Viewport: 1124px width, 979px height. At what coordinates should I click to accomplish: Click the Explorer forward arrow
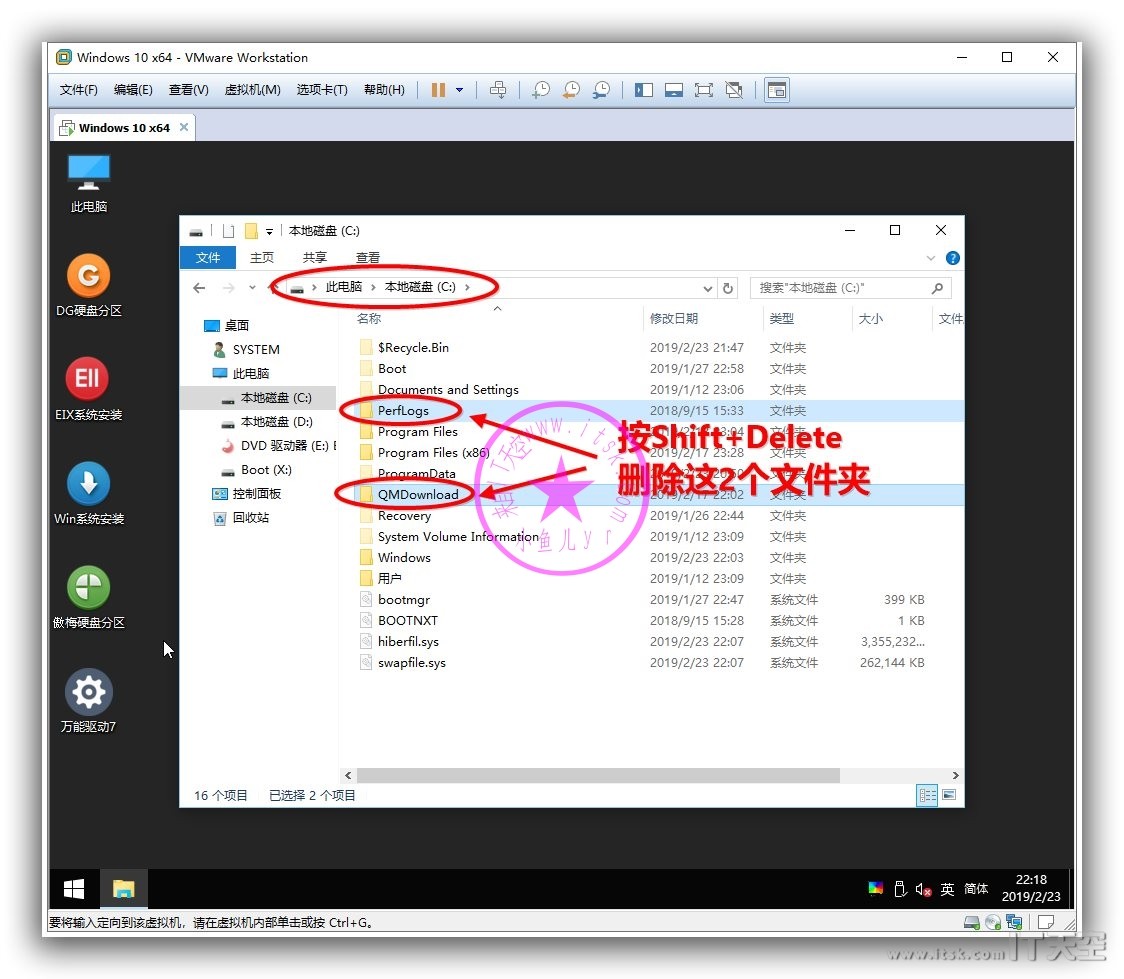pos(229,287)
